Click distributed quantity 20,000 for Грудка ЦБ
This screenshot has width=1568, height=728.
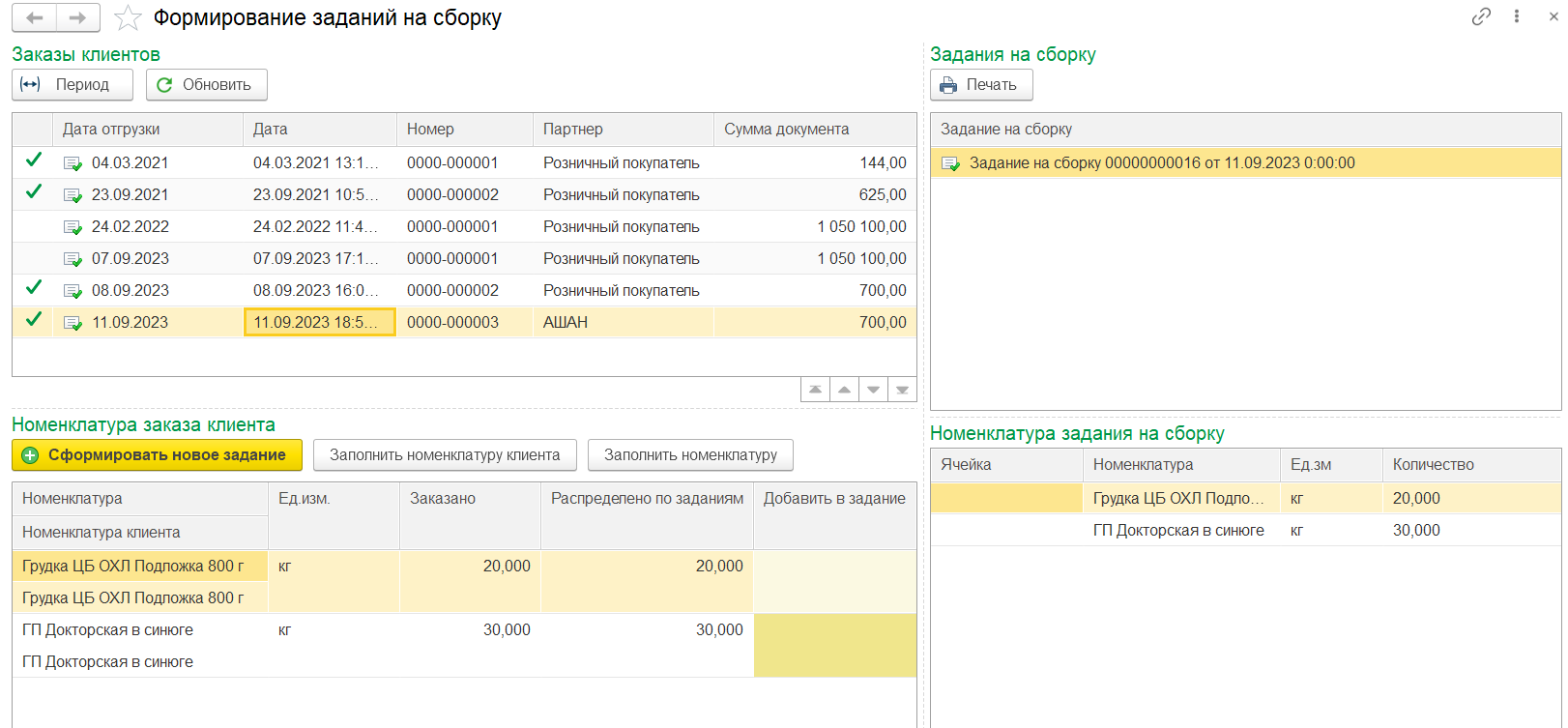coord(647,566)
